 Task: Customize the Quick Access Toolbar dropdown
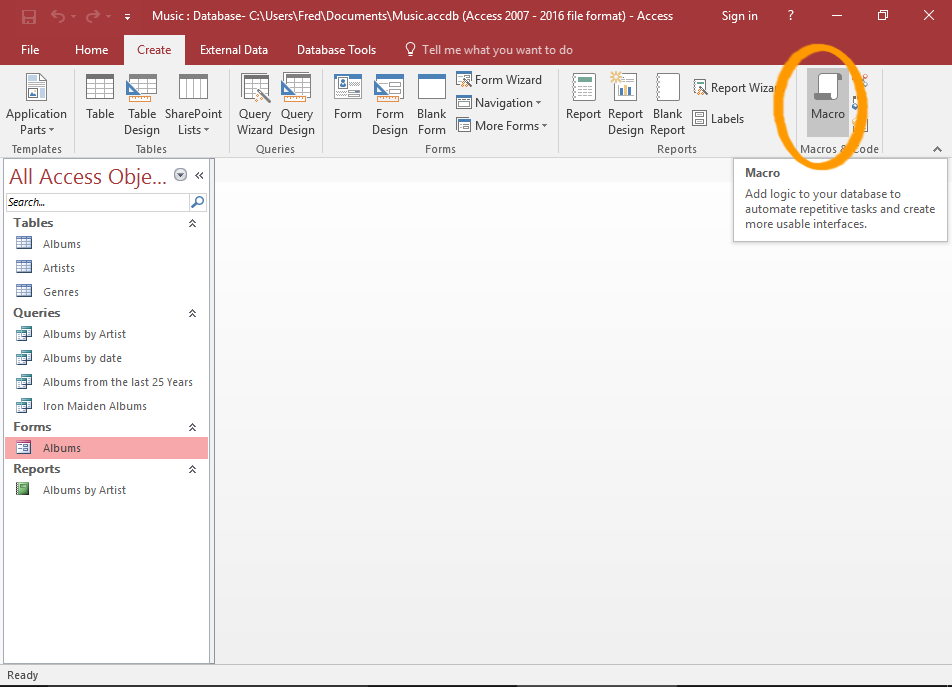click(x=127, y=17)
